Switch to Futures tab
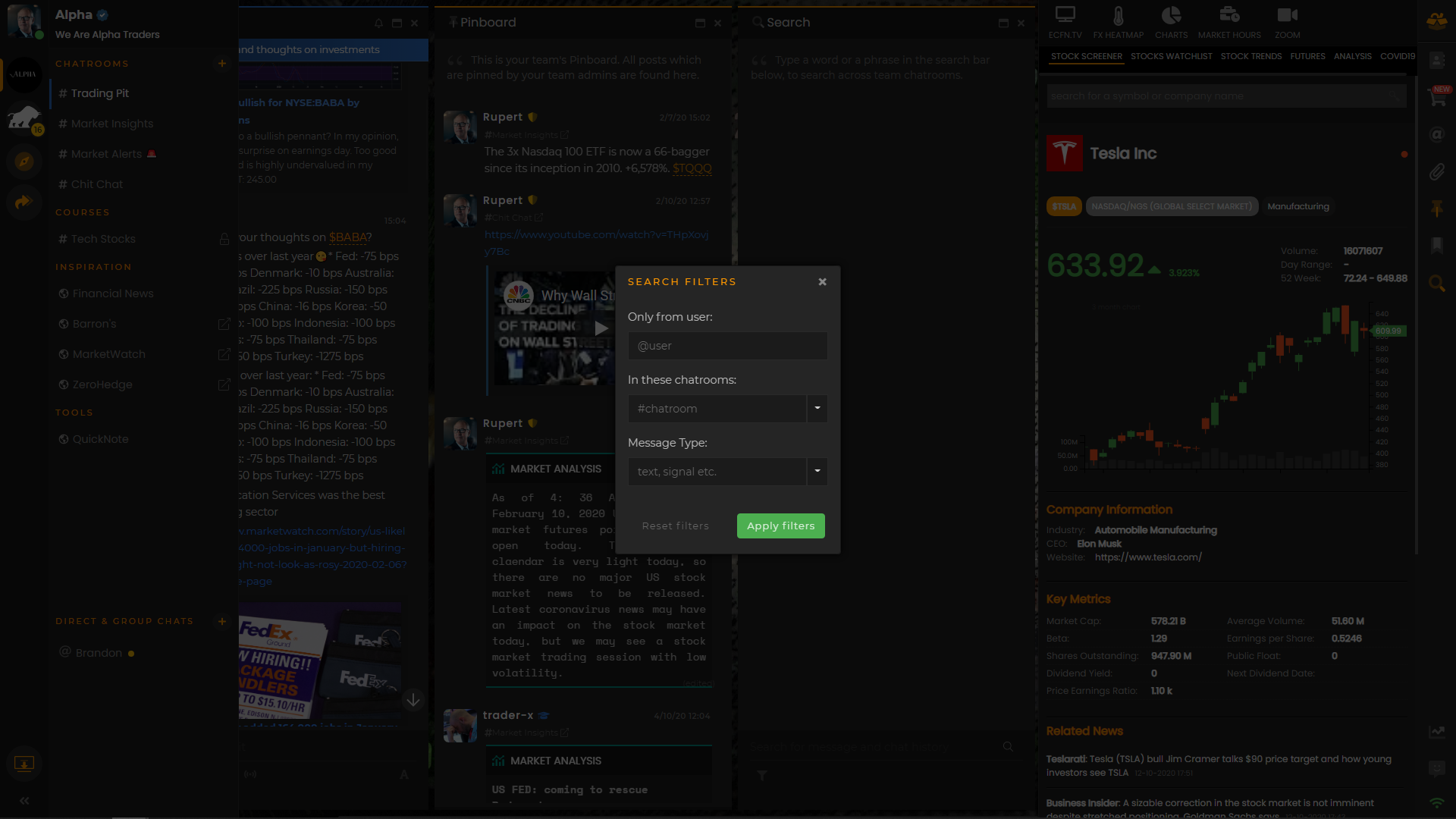 pyautogui.click(x=1307, y=57)
